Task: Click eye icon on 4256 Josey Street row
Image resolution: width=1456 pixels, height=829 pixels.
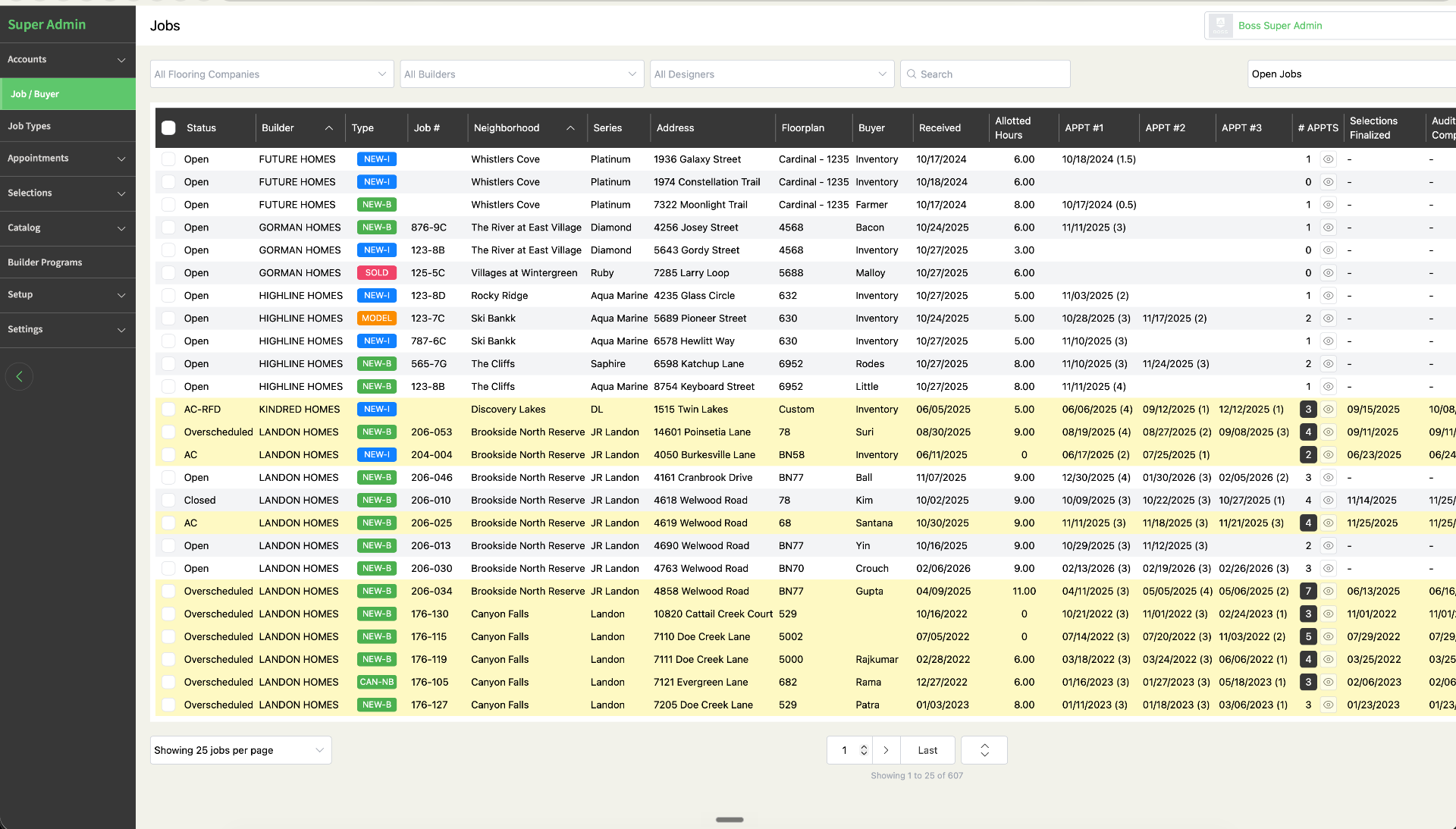Action: 1328,228
